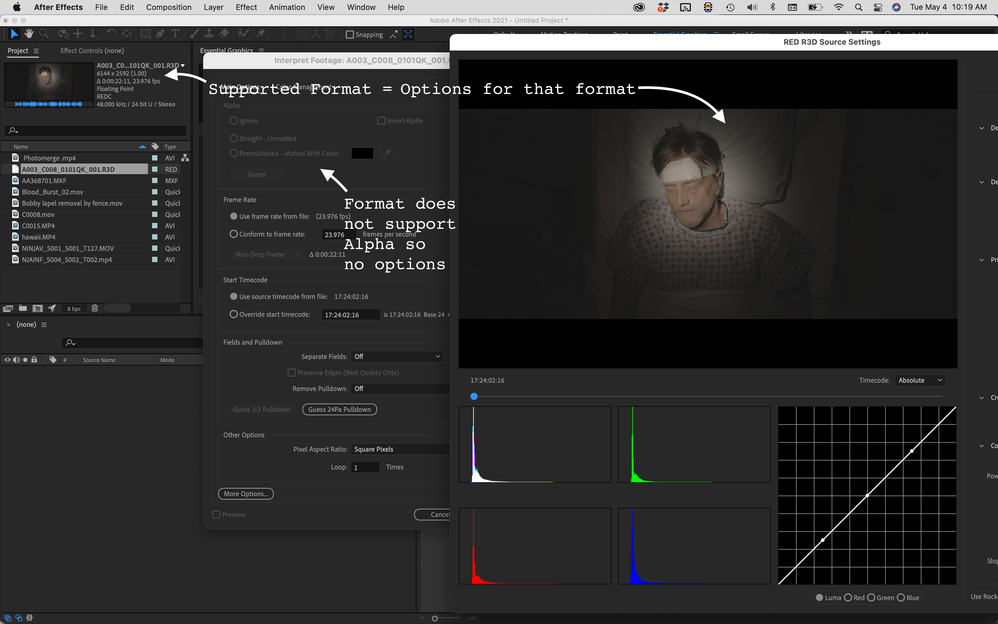
Task: Open the Timecode Absolute dropdown
Action: 920,380
